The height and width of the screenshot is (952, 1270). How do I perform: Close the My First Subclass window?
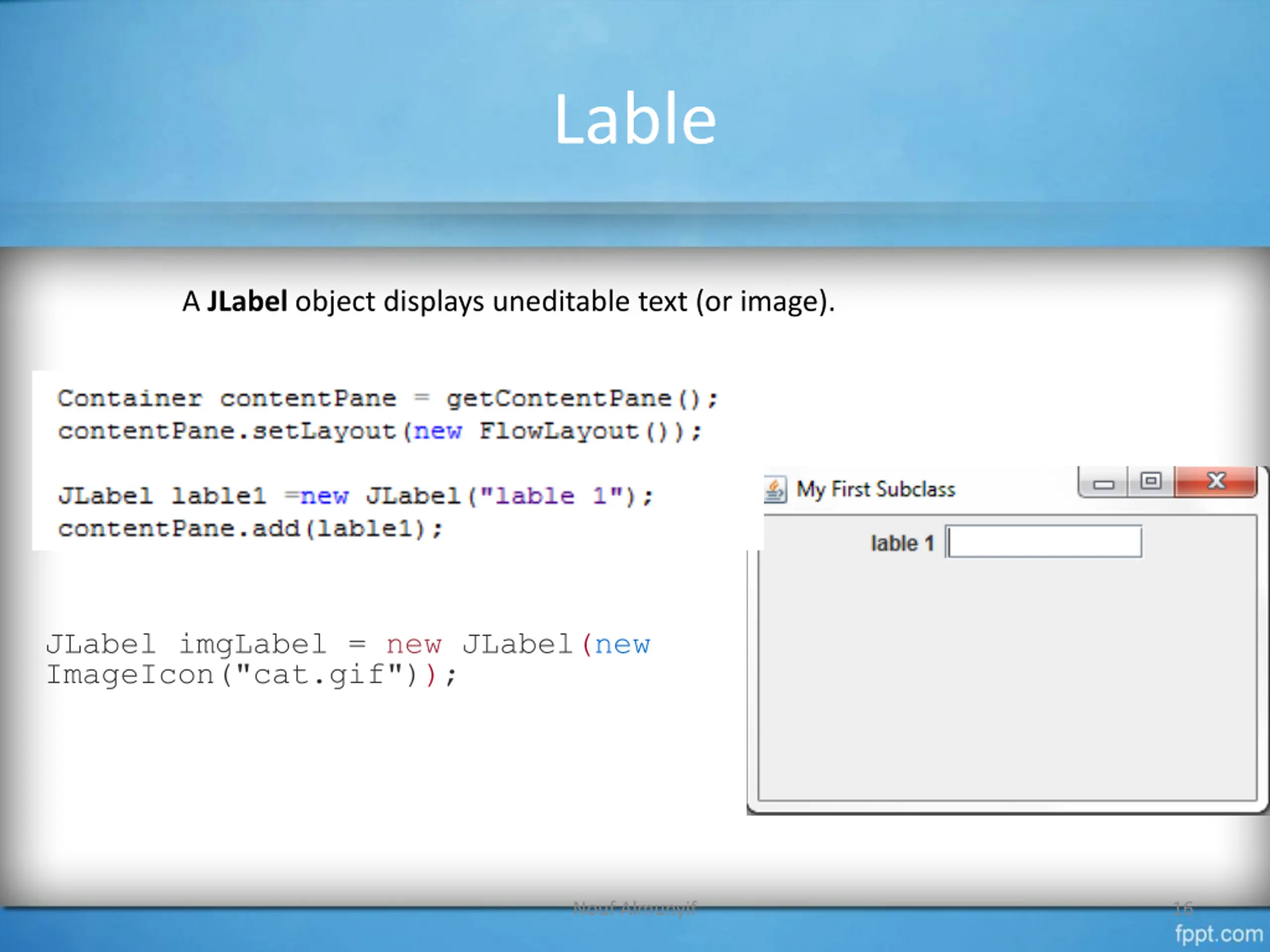pyautogui.click(x=1215, y=481)
